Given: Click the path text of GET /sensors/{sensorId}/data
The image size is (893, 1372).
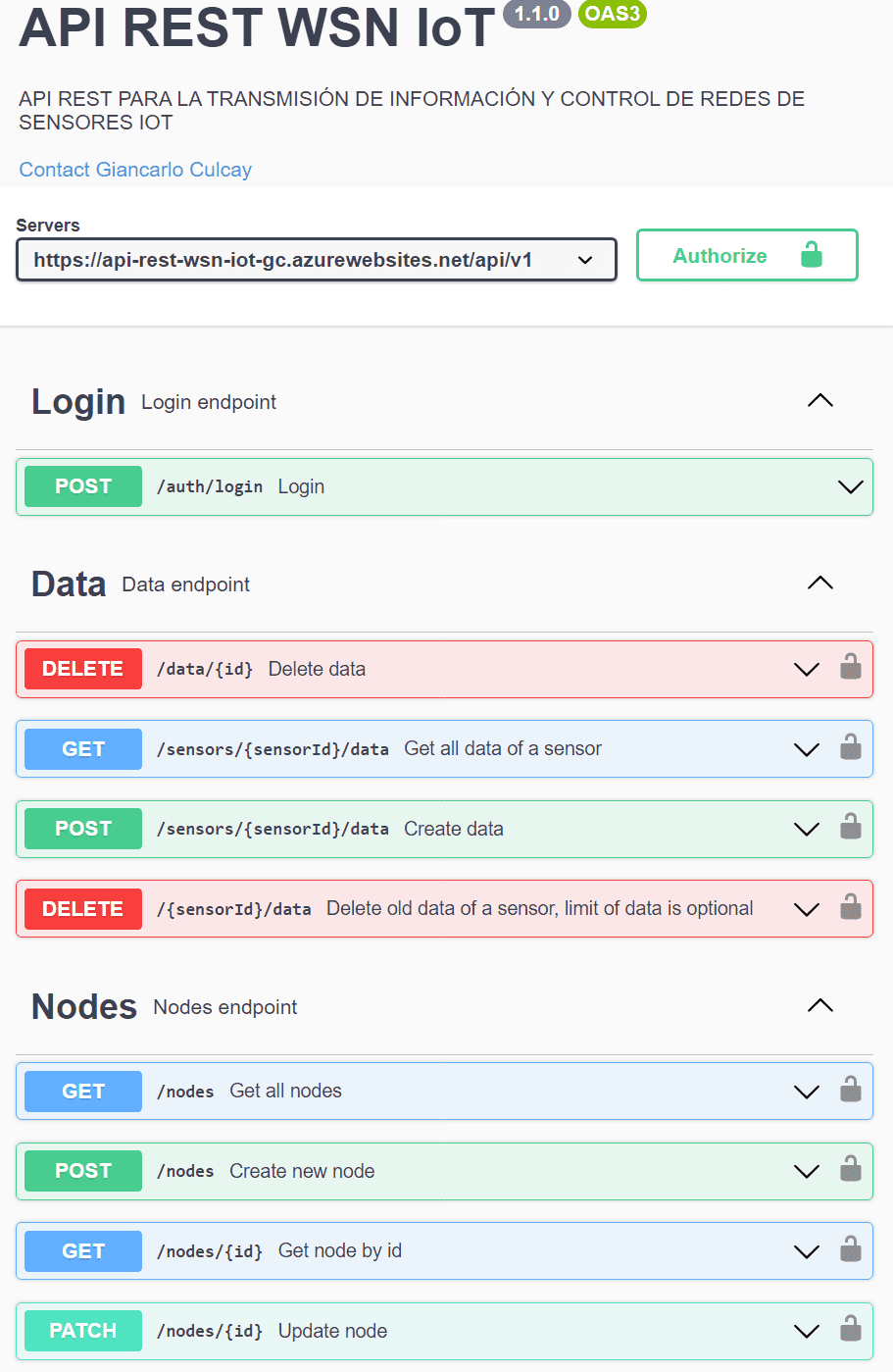Looking at the screenshot, I should [273, 749].
